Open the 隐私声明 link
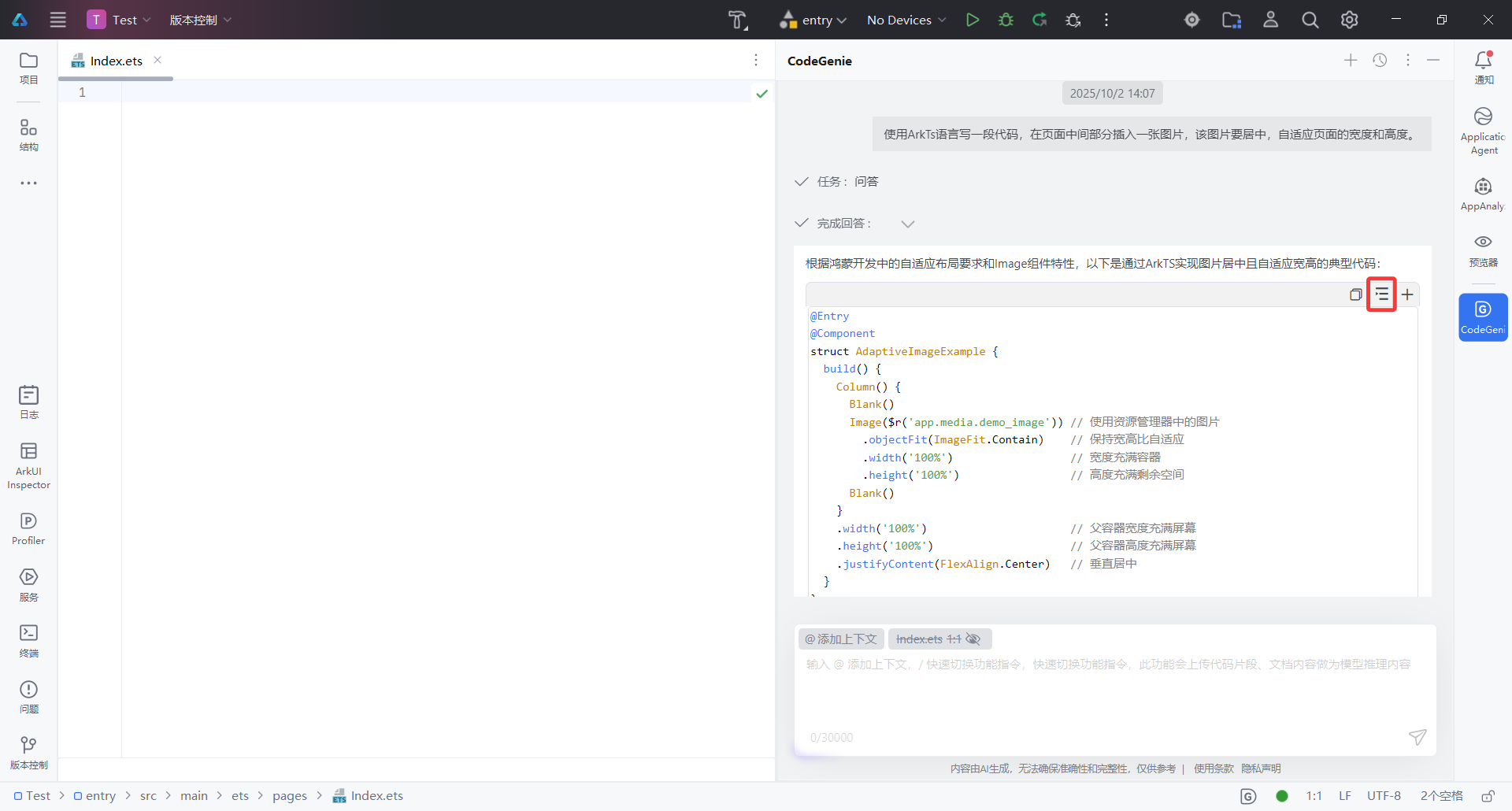The height and width of the screenshot is (811, 1512). pyautogui.click(x=1261, y=768)
